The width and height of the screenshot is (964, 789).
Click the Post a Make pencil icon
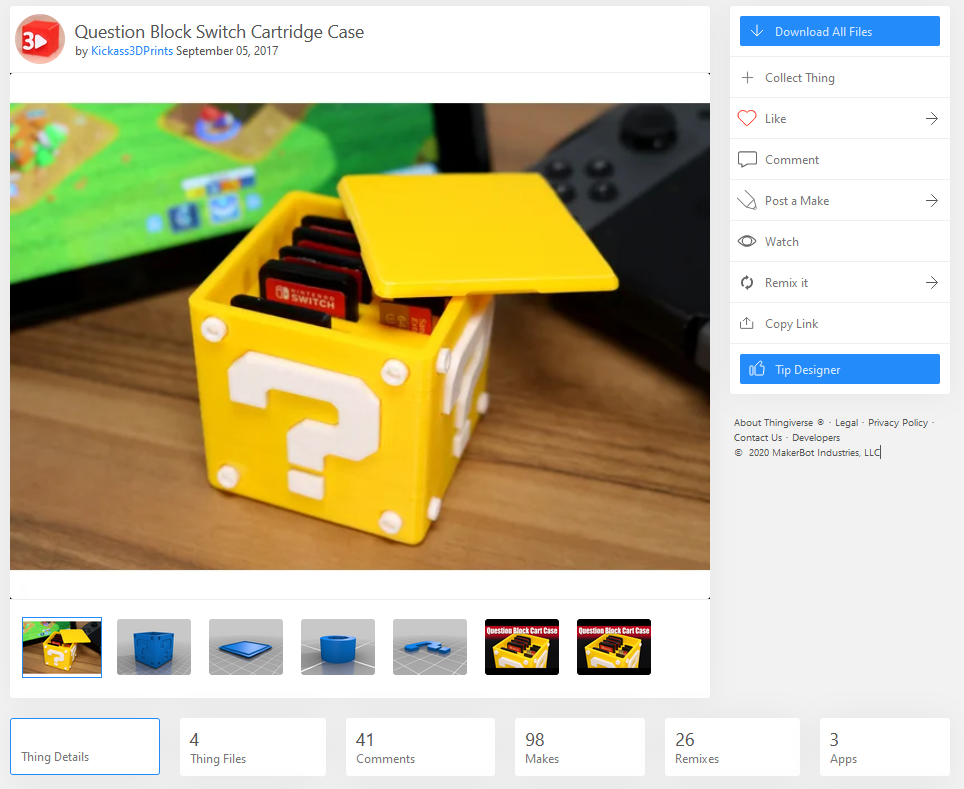[747, 200]
